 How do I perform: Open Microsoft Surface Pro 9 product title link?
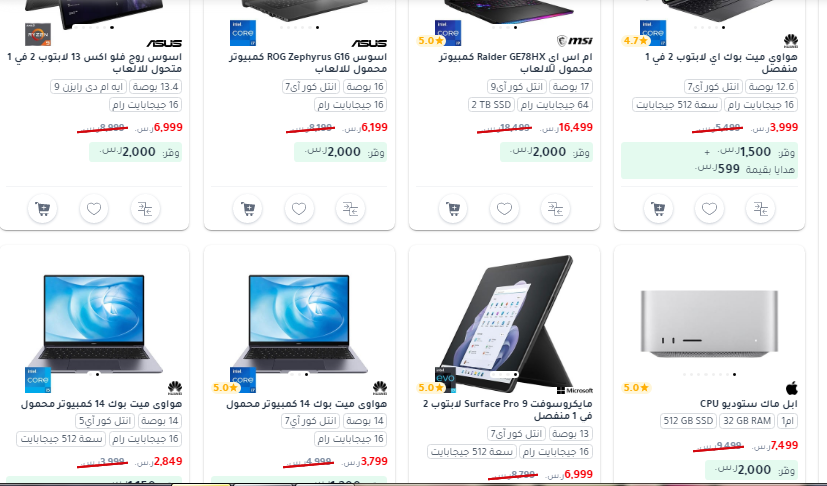tap(507, 409)
